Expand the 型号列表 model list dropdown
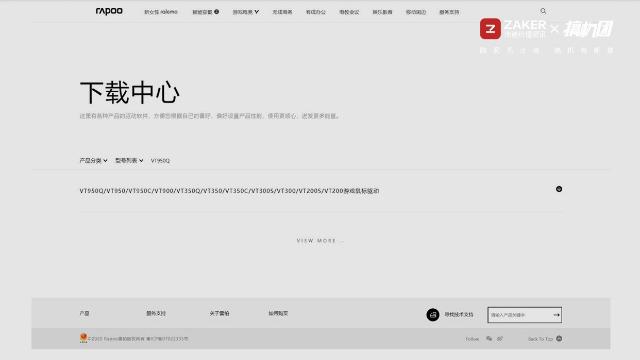The height and width of the screenshot is (360, 640). [x=129, y=160]
